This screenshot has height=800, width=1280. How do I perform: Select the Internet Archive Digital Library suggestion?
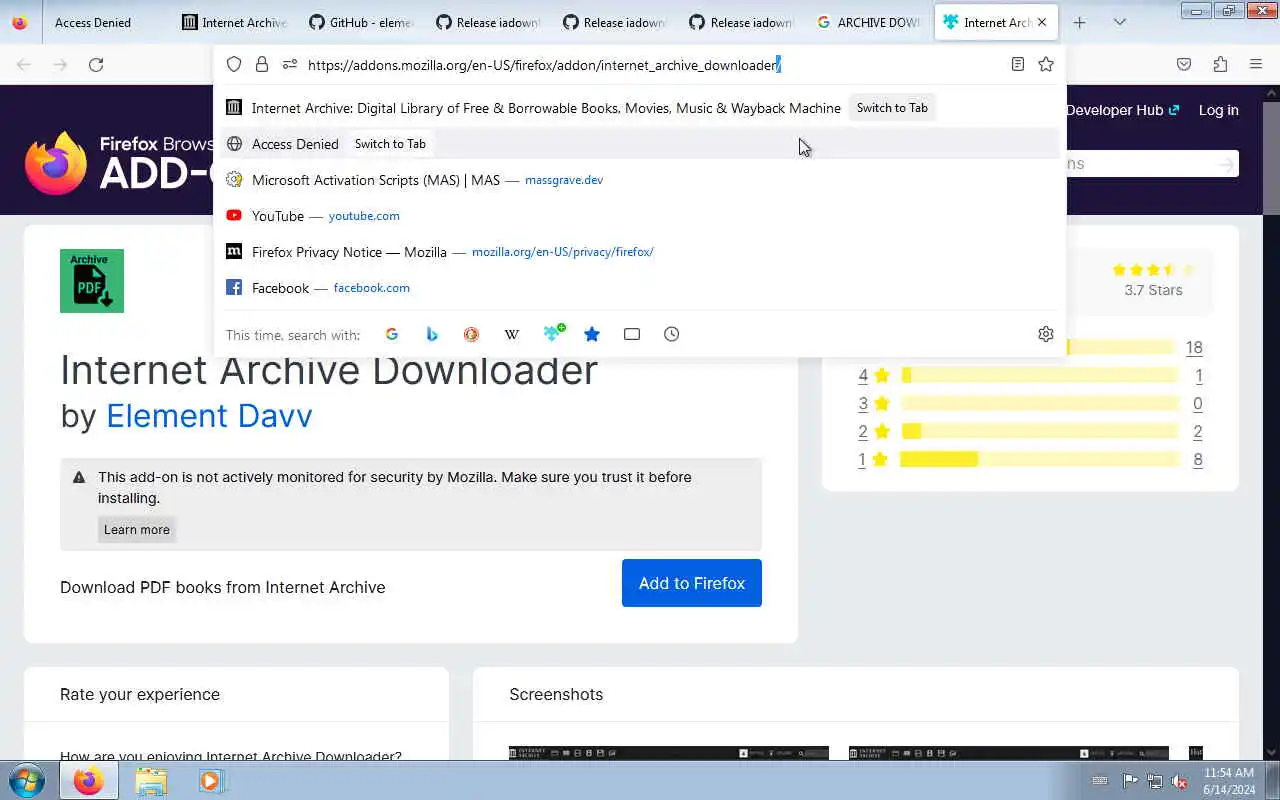pos(640,108)
